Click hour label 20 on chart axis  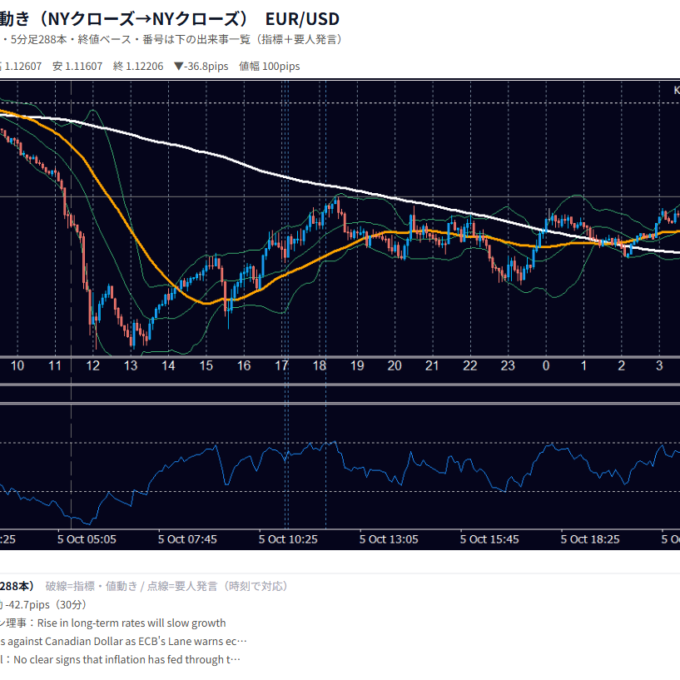point(394,366)
